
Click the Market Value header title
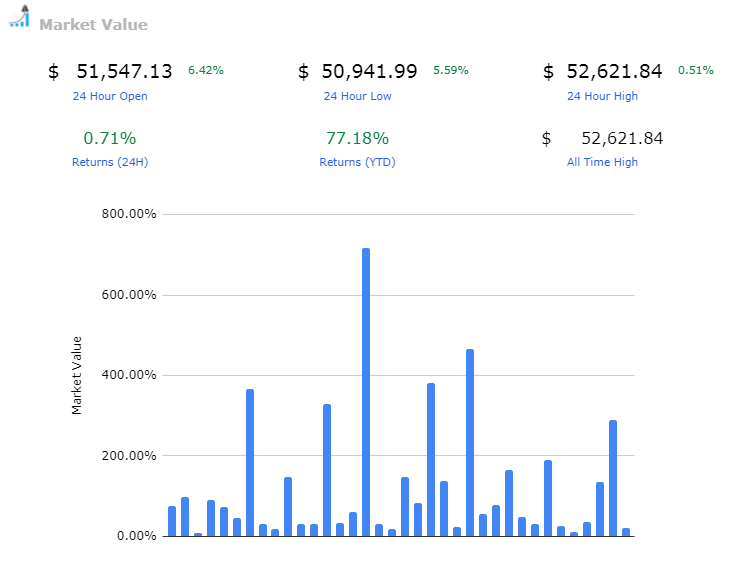click(x=93, y=25)
